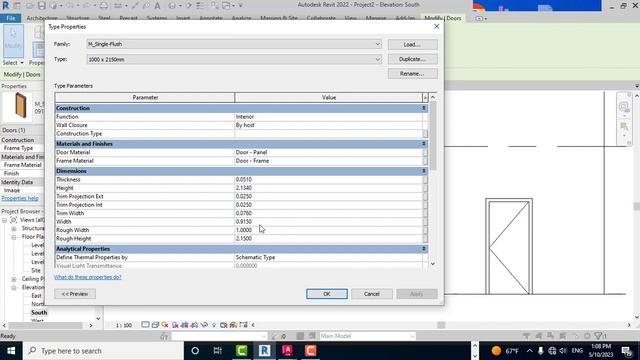
Task: Click the selection filter funnel icon in status bar
Action: coord(599,336)
